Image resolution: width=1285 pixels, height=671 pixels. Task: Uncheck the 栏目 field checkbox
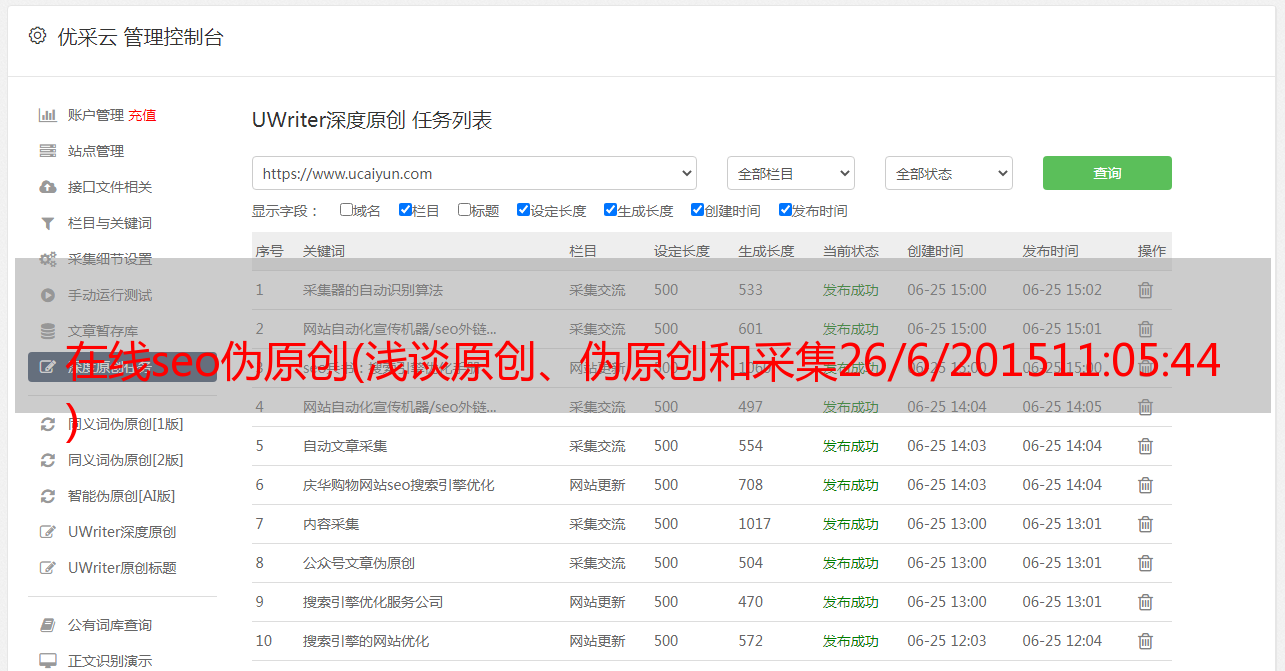pos(405,210)
